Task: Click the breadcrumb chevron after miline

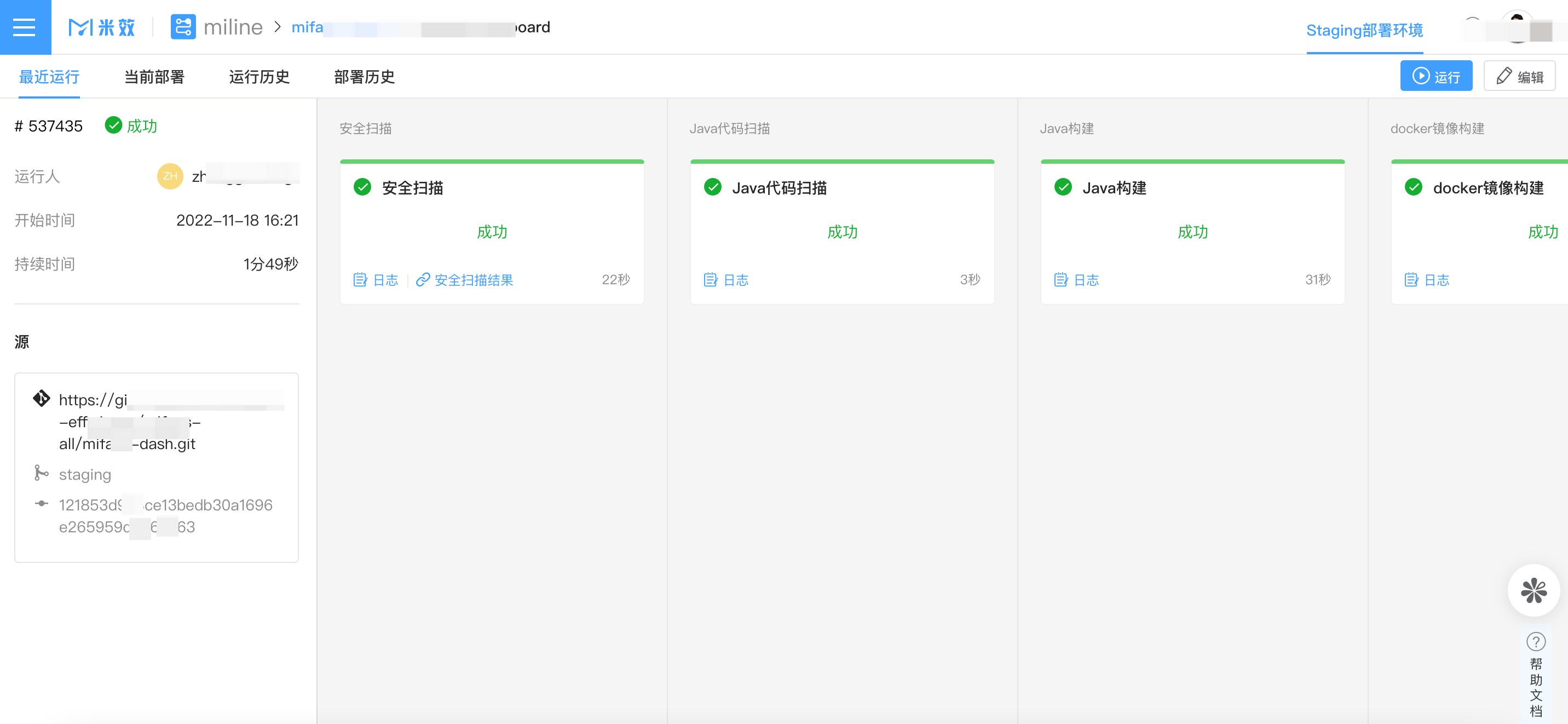Action: point(277,27)
